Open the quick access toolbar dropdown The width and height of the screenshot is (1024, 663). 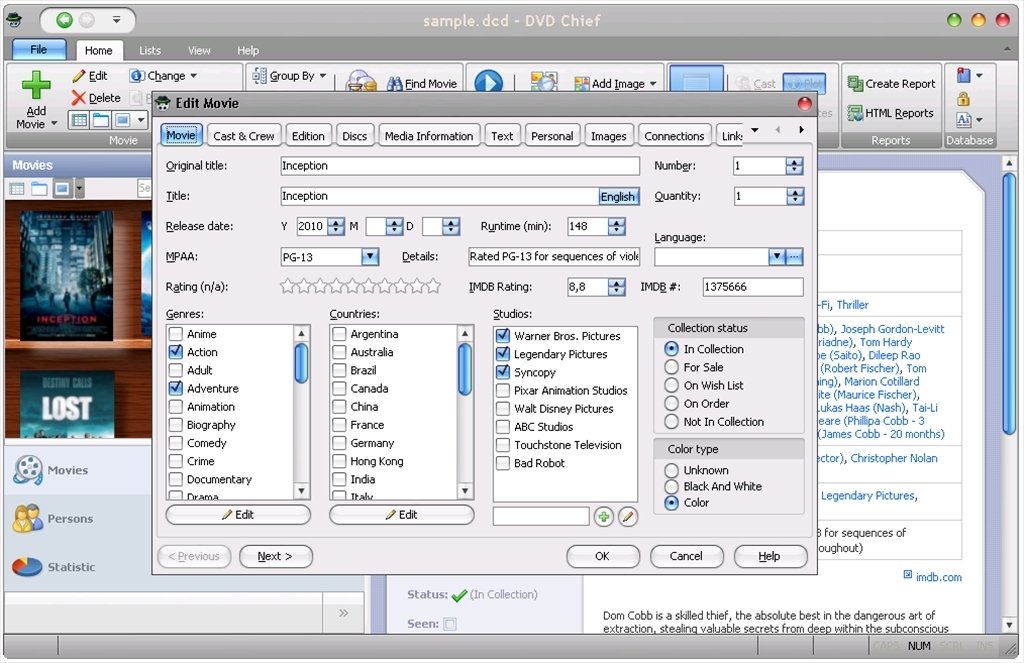(116, 20)
